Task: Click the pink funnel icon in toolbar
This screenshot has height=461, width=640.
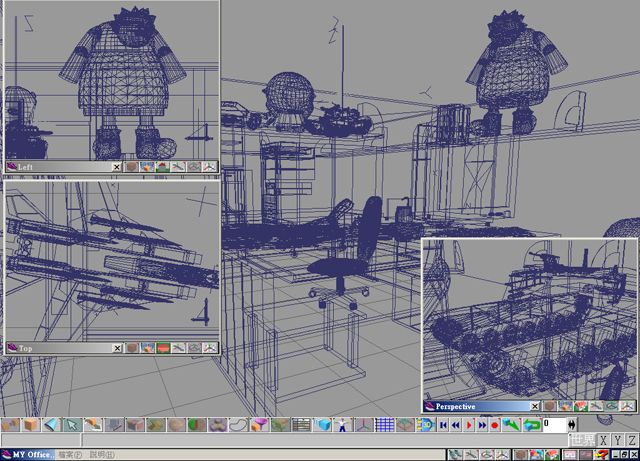Action: point(258,425)
